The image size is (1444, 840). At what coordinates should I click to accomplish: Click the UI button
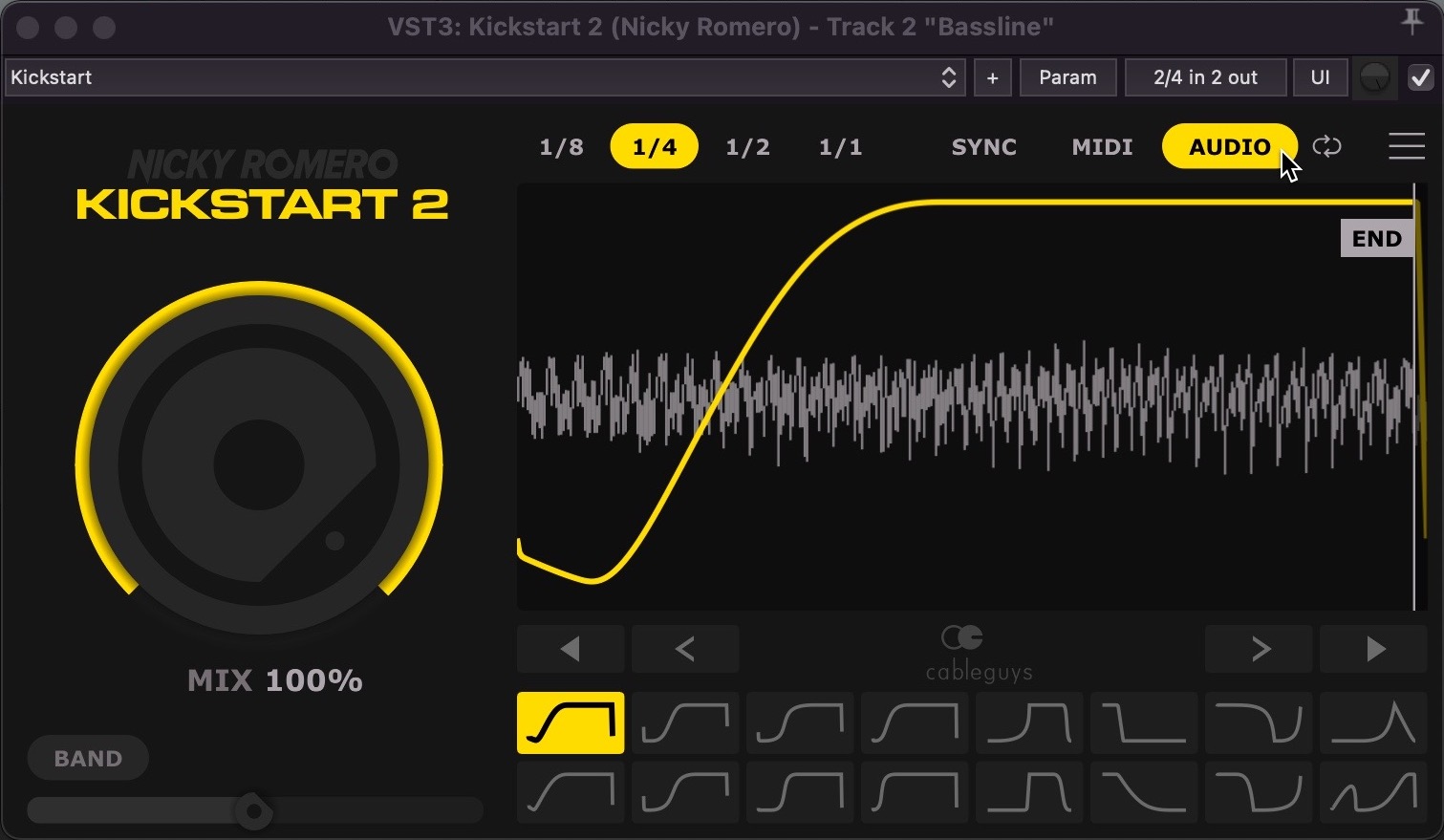pyautogui.click(x=1320, y=77)
